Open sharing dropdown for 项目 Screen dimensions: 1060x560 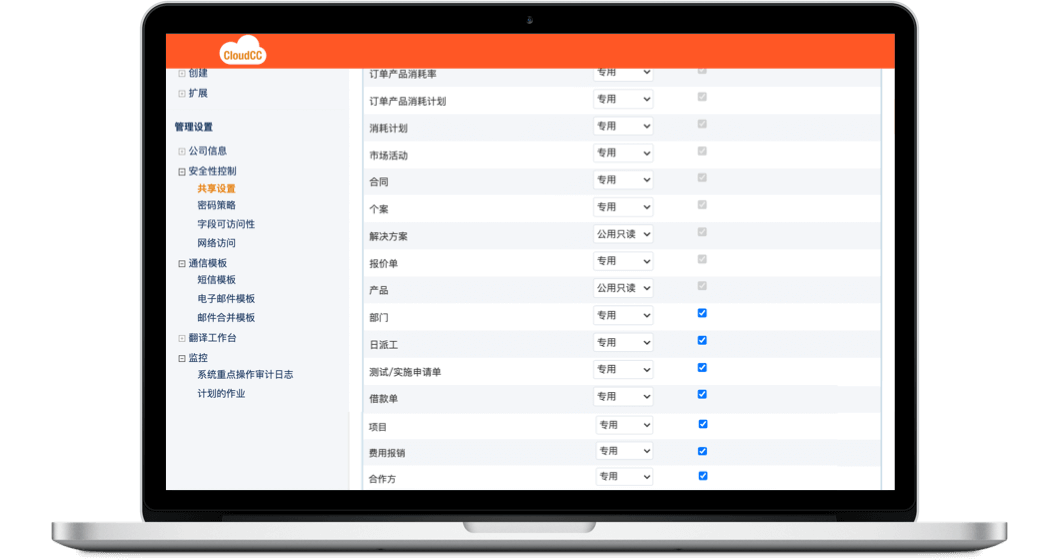pos(624,425)
